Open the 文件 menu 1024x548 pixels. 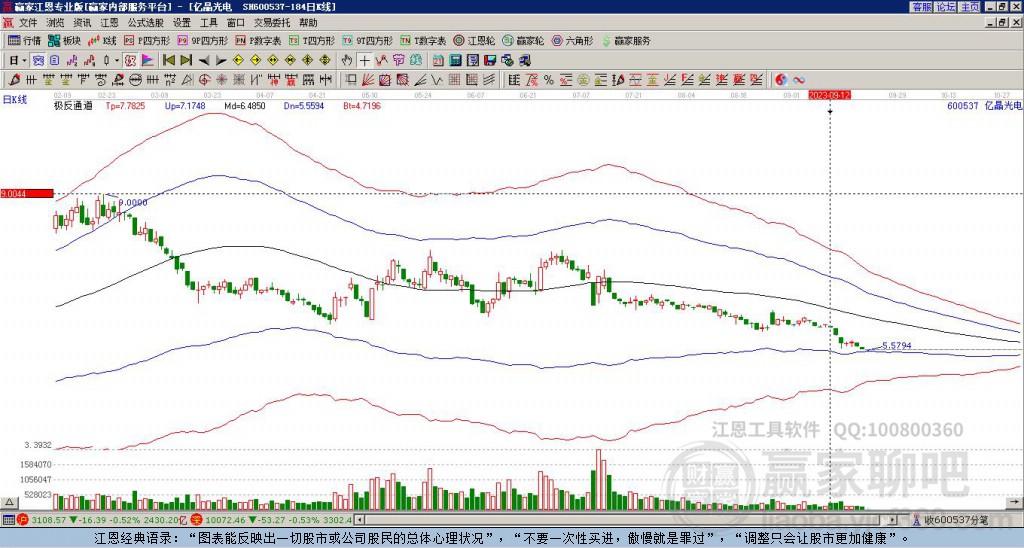[28, 23]
